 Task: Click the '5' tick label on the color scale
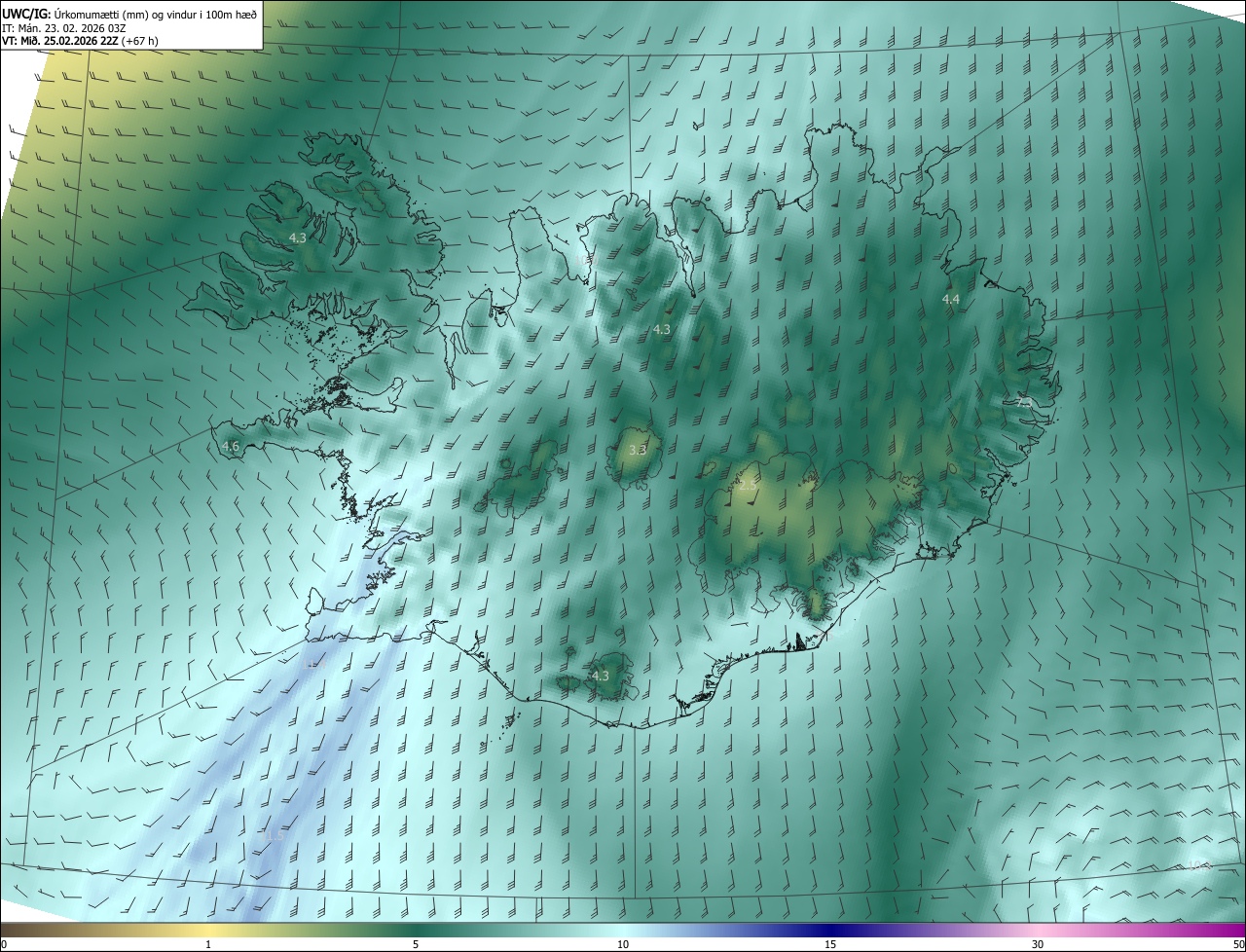tap(416, 945)
